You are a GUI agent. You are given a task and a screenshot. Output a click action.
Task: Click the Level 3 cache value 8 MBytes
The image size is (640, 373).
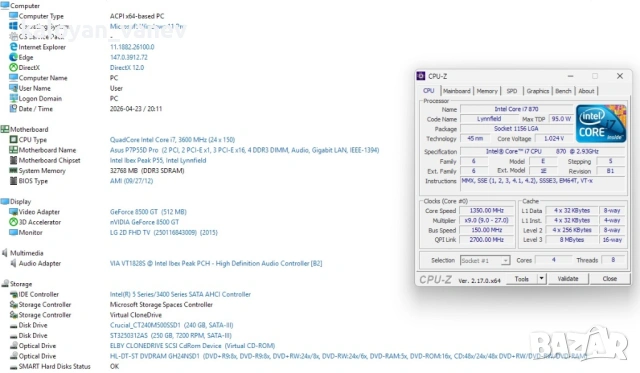tap(572, 240)
